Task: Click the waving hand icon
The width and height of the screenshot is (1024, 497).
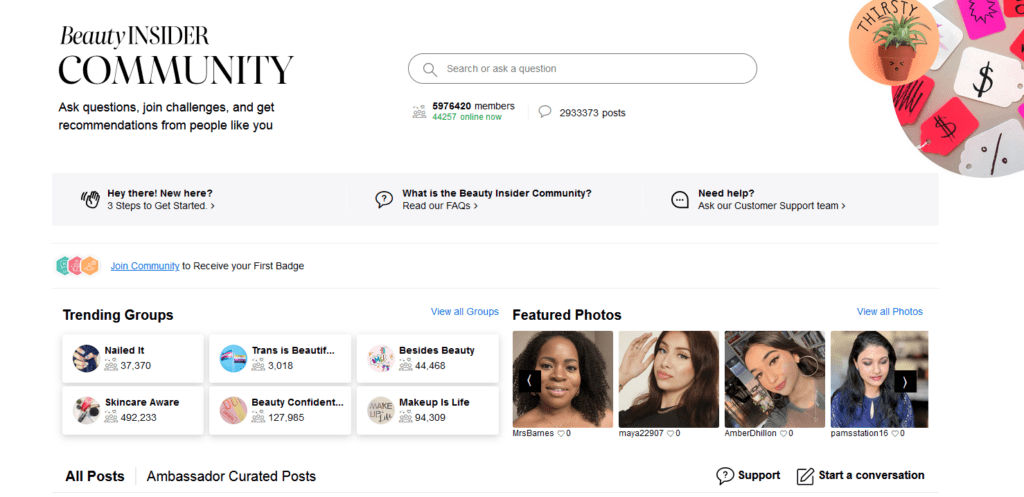Action: [x=90, y=199]
